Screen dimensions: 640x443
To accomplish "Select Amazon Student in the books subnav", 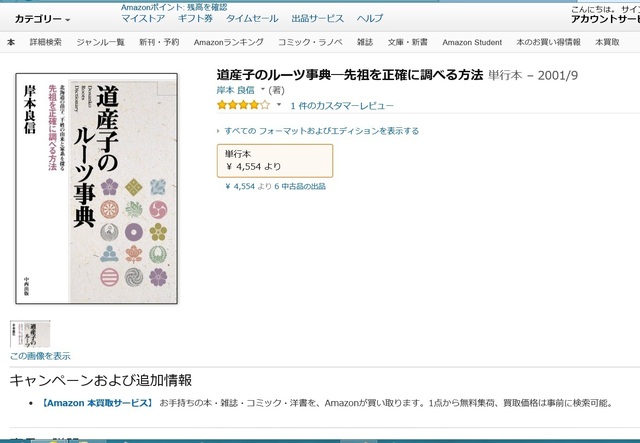I will 472,42.
